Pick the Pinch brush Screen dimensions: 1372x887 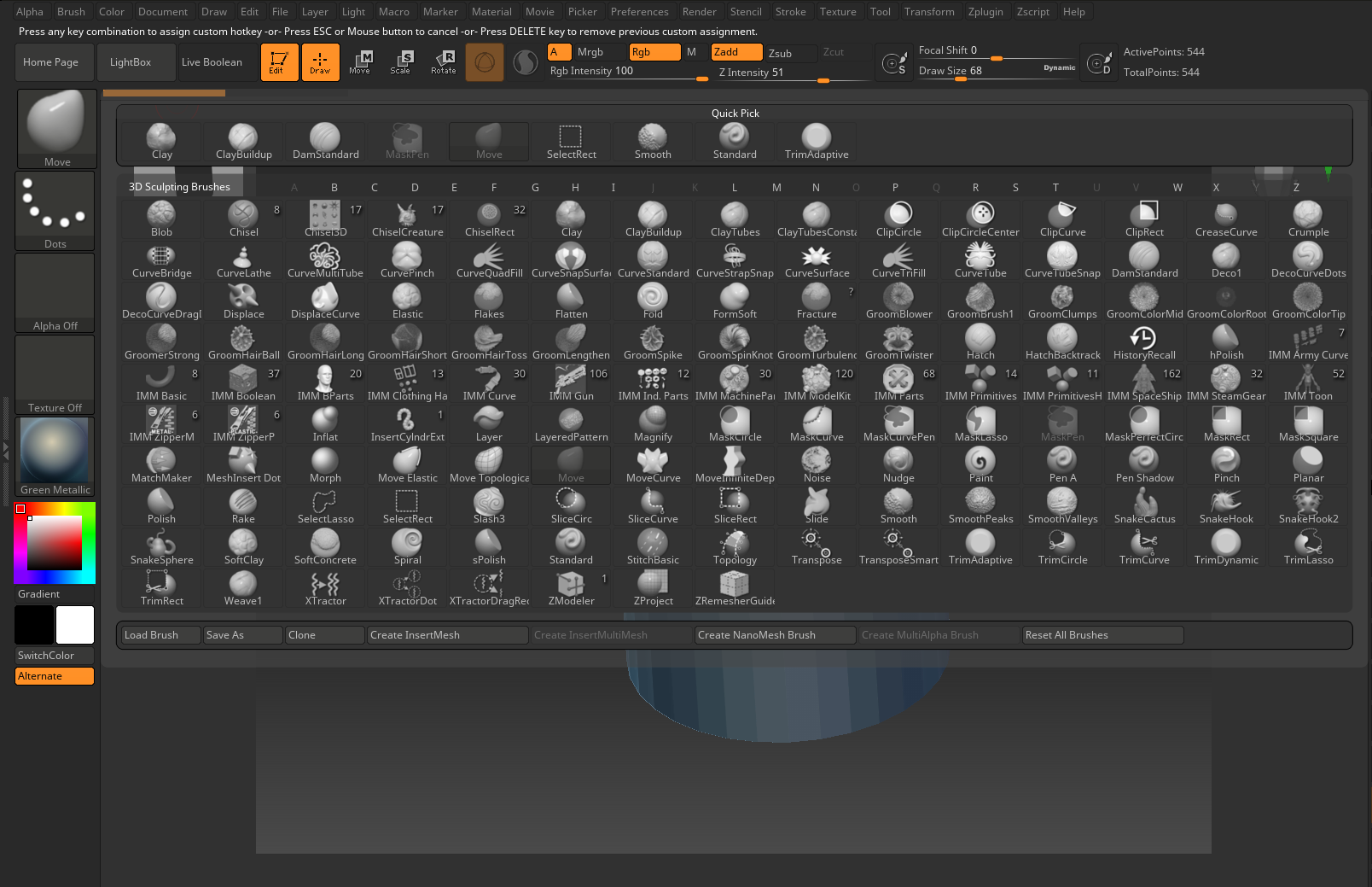pyautogui.click(x=1226, y=465)
